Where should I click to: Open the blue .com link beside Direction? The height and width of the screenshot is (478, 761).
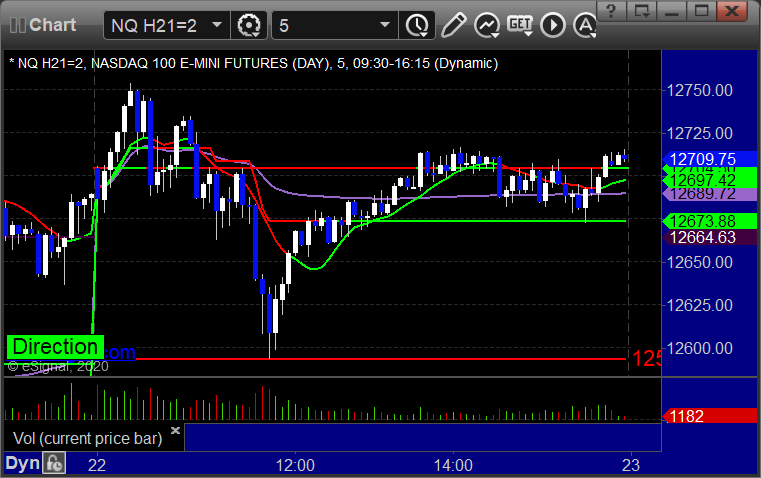click(119, 352)
